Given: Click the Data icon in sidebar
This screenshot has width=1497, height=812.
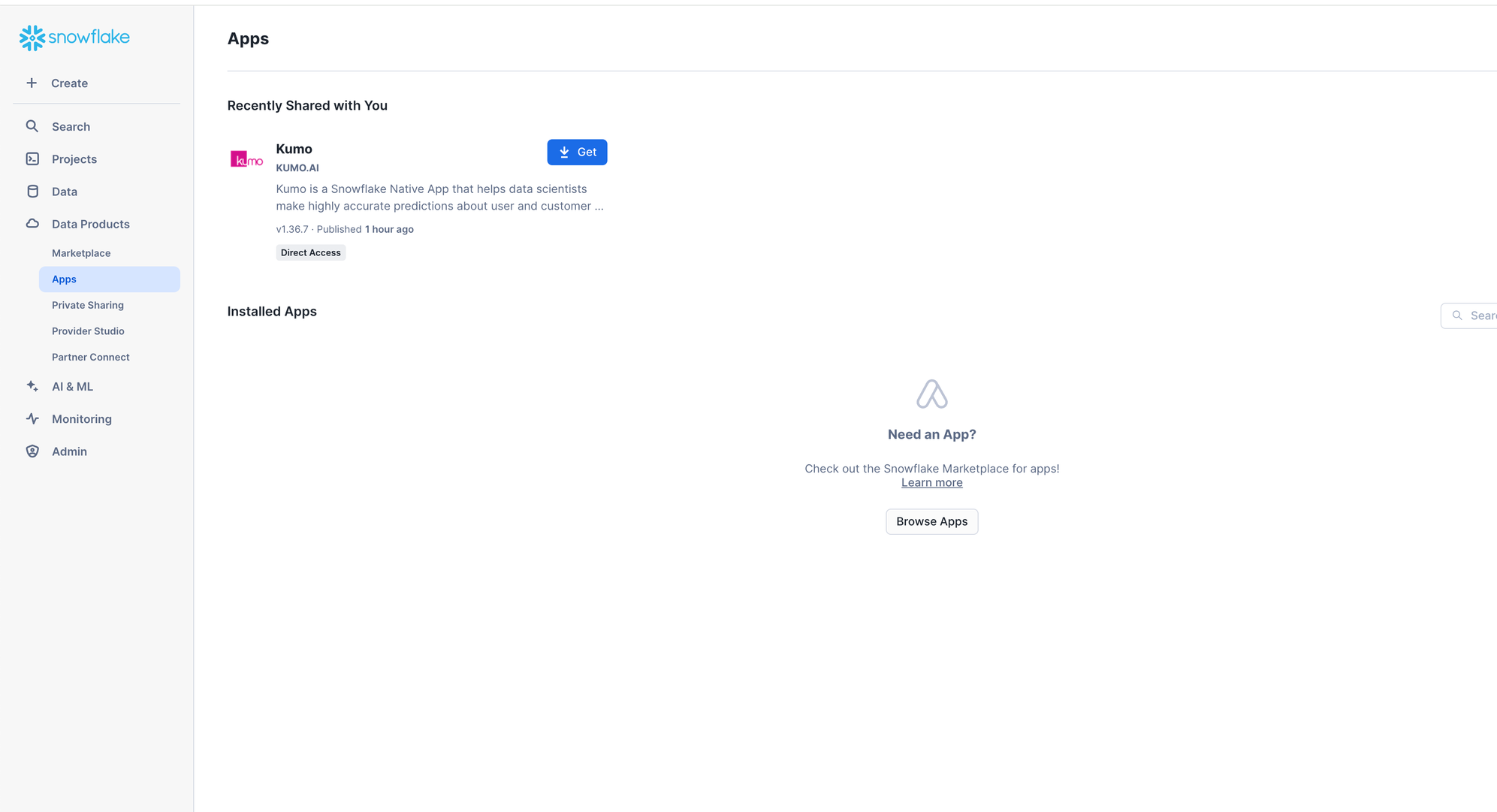Looking at the screenshot, I should [32, 190].
